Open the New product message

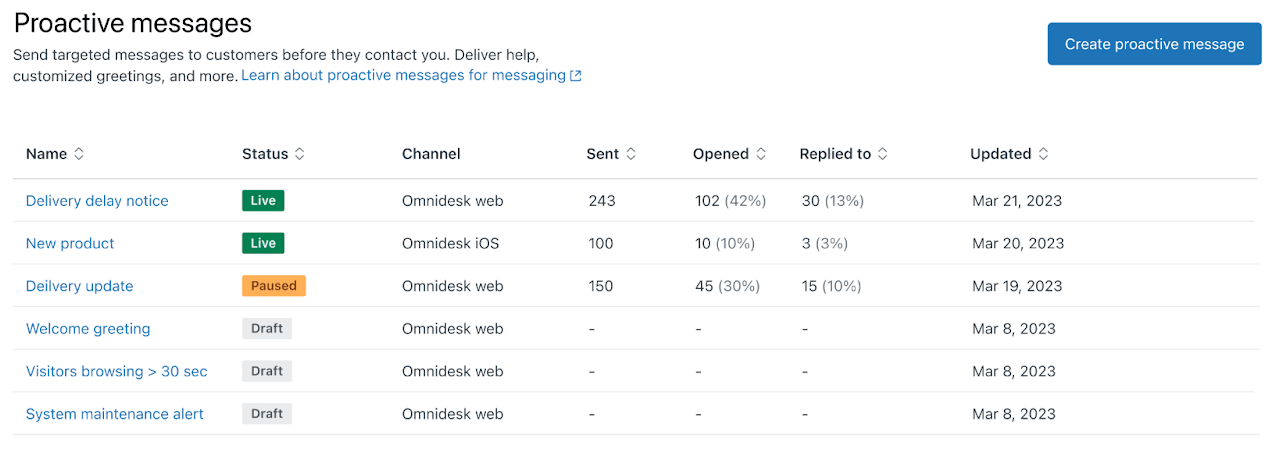(70, 243)
